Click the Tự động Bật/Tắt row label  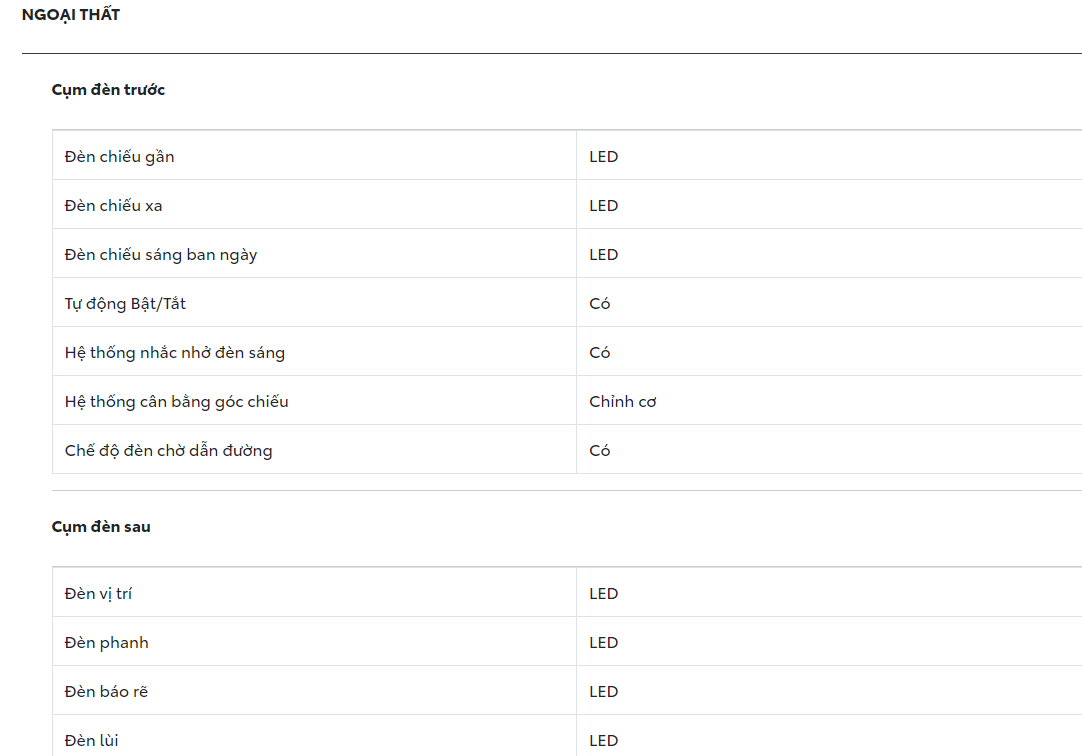click(125, 304)
